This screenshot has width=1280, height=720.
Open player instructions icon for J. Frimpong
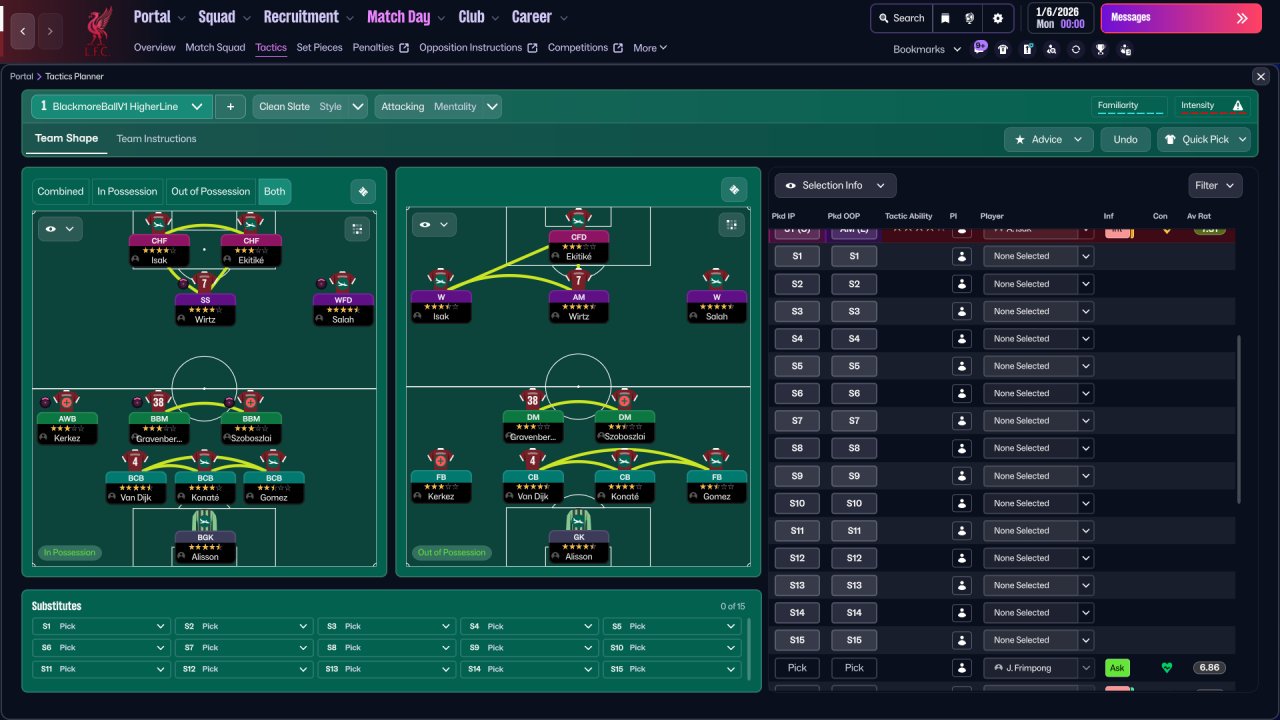click(962, 668)
